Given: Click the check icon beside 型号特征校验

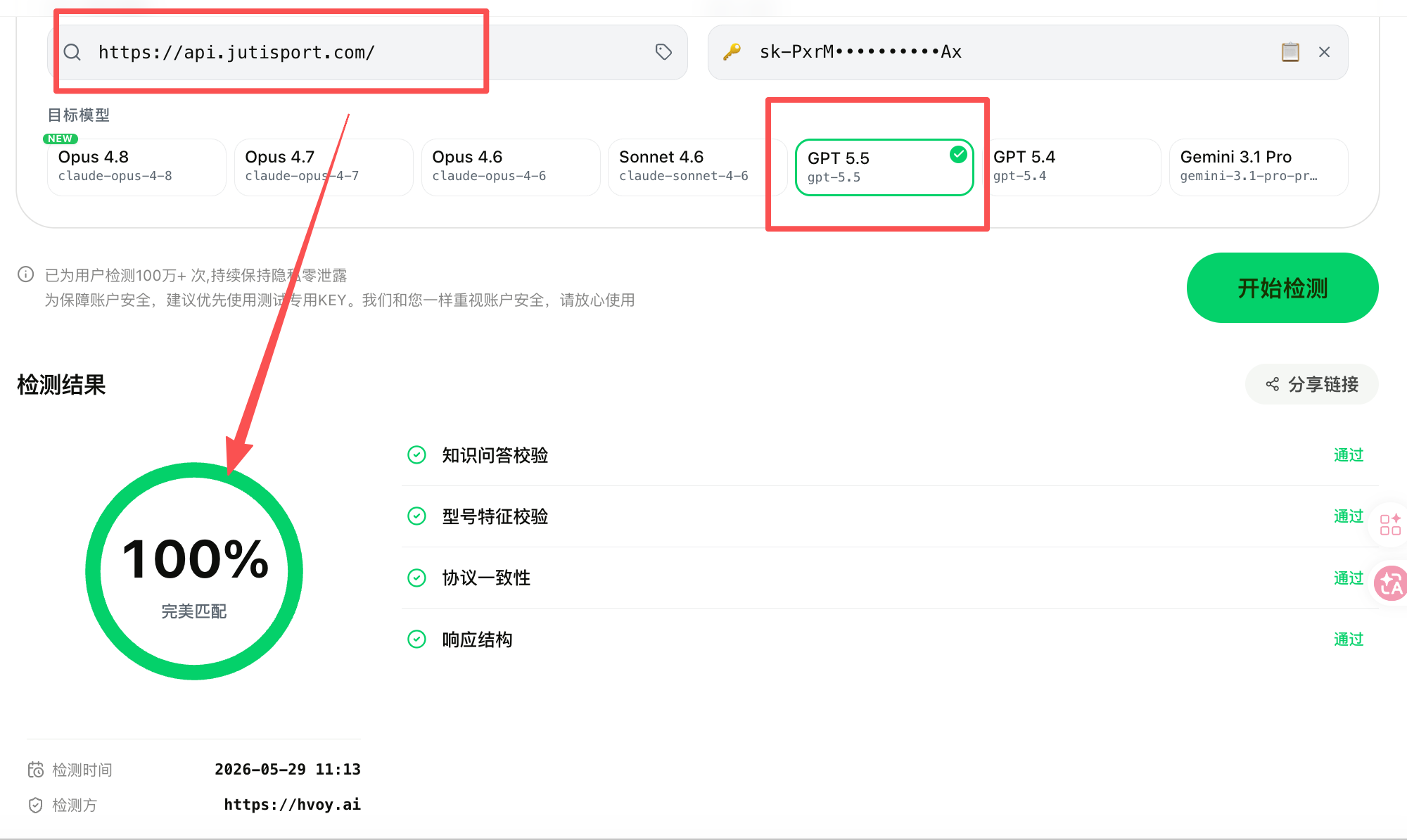Looking at the screenshot, I should click(x=417, y=516).
